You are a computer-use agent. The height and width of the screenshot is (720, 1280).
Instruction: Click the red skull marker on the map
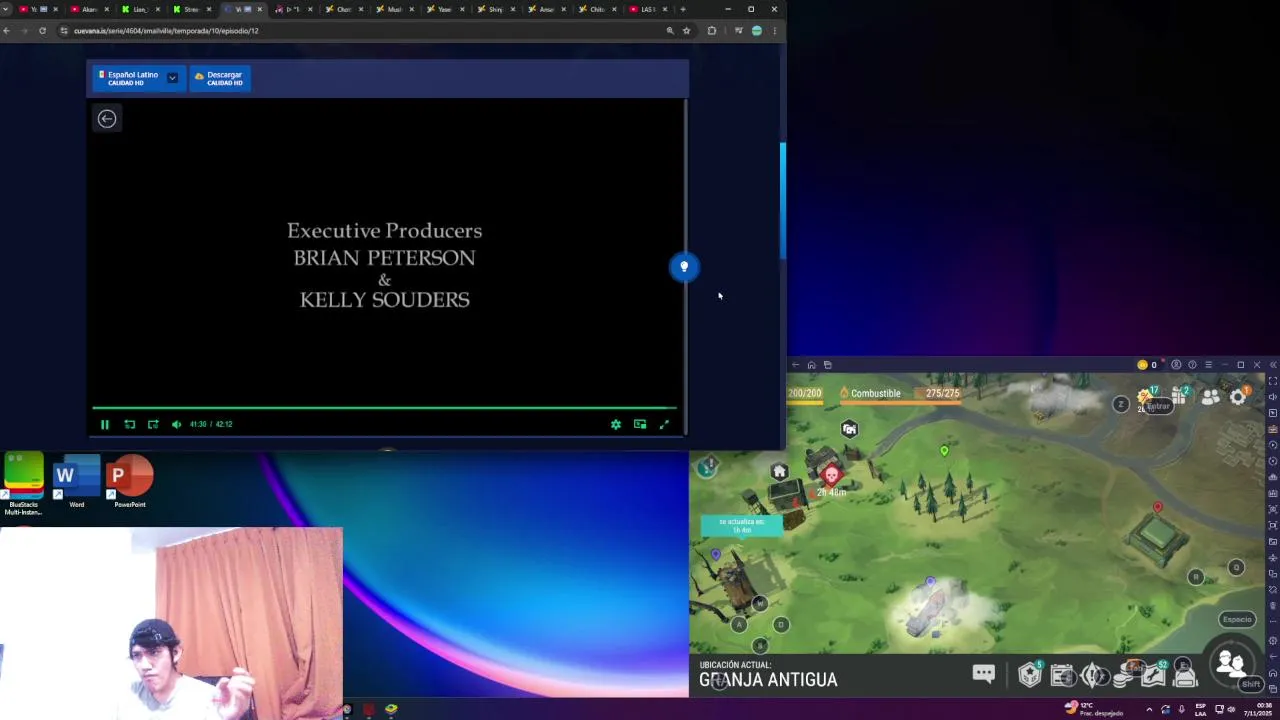830,476
